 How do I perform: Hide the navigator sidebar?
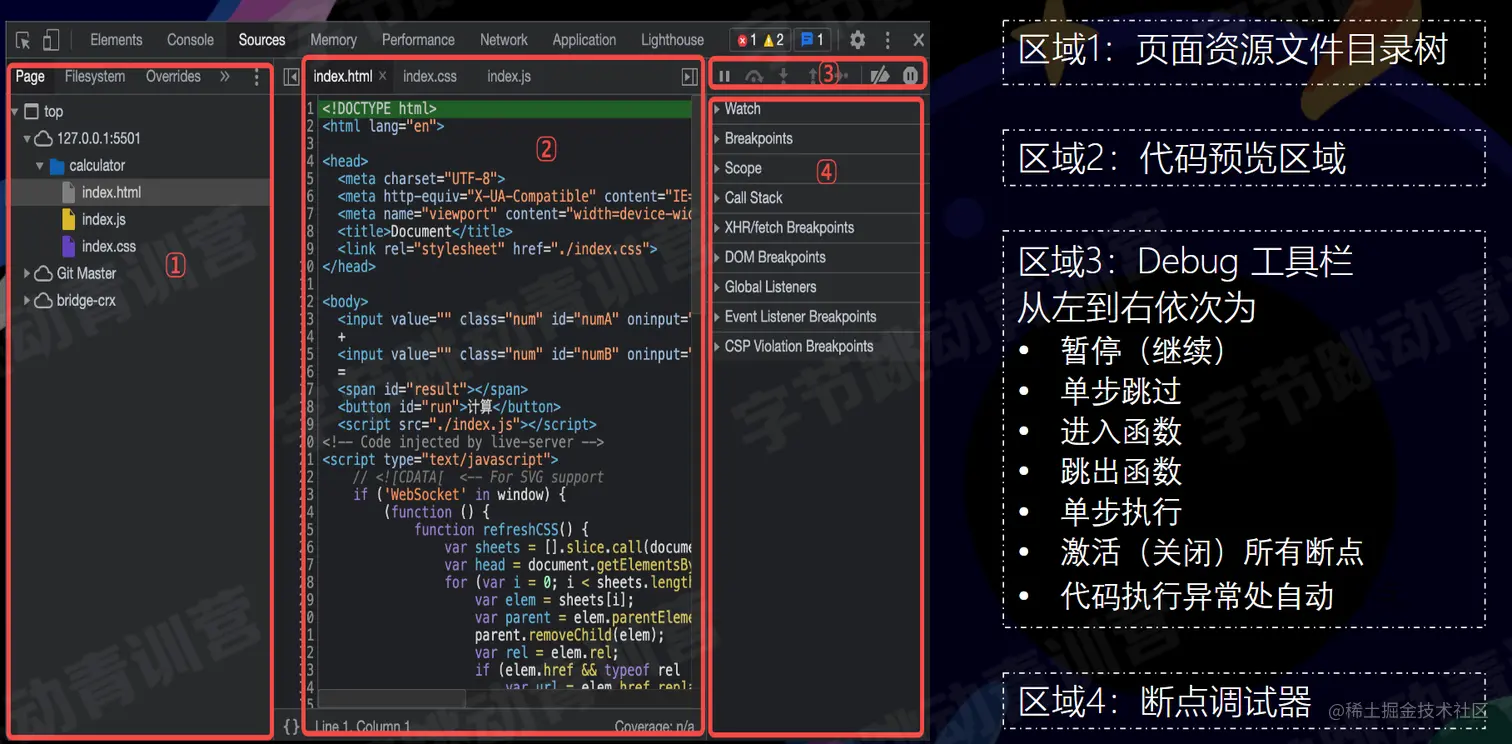291,77
